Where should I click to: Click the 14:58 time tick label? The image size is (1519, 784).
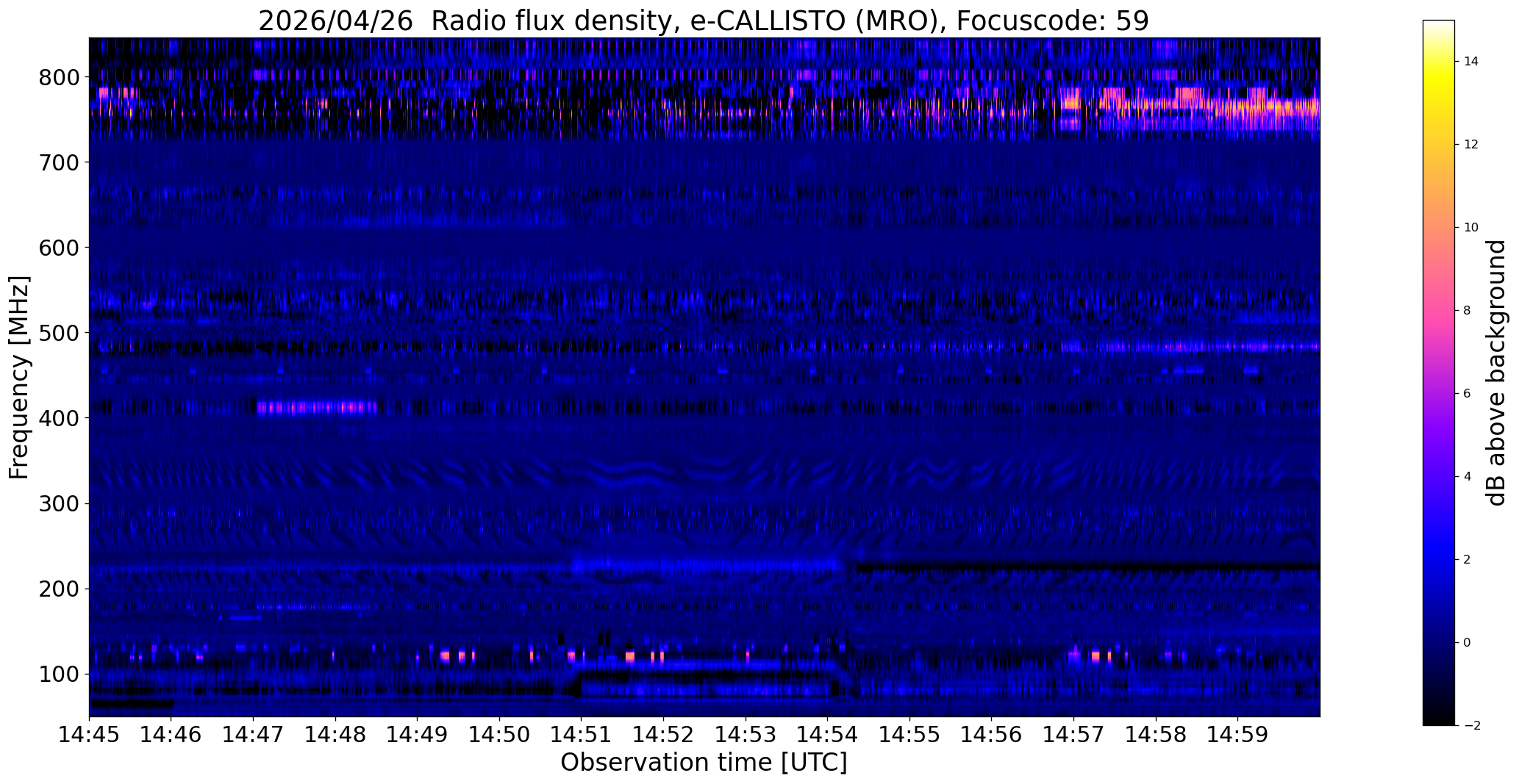pos(1156,734)
